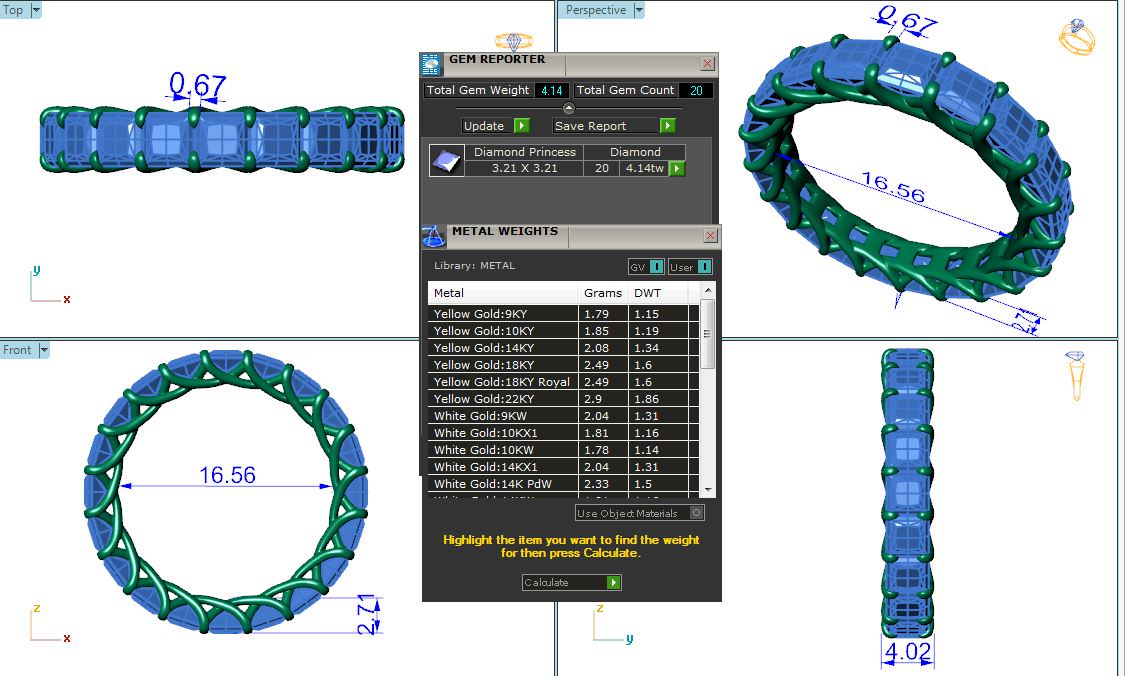Click the Metal Weights scale icon
Screen dimensions: 1125x676
coord(432,236)
